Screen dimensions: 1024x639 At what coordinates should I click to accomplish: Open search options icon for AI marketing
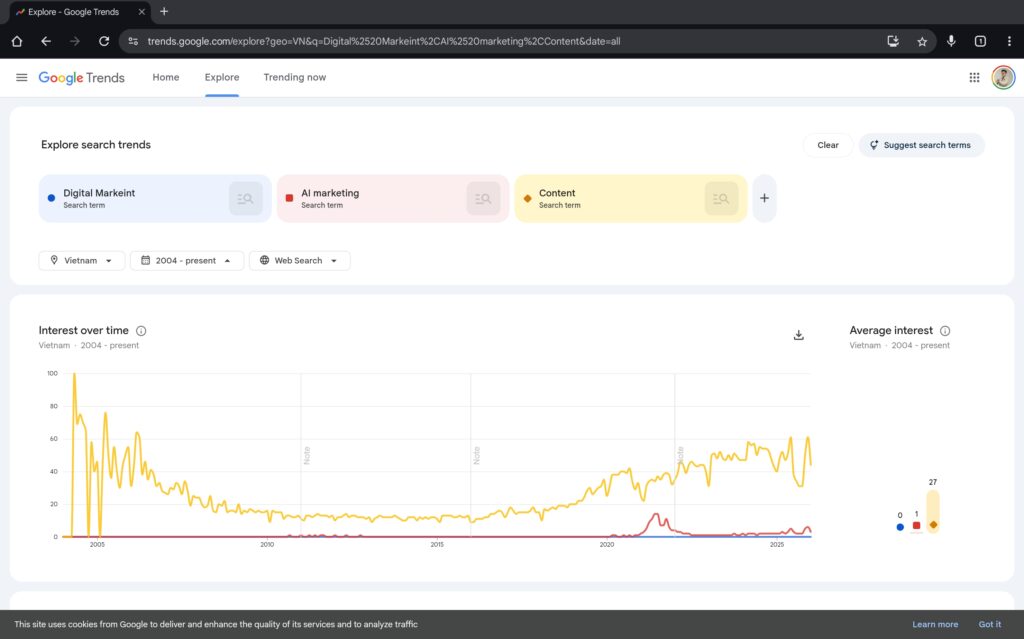(x=483, y=199)
